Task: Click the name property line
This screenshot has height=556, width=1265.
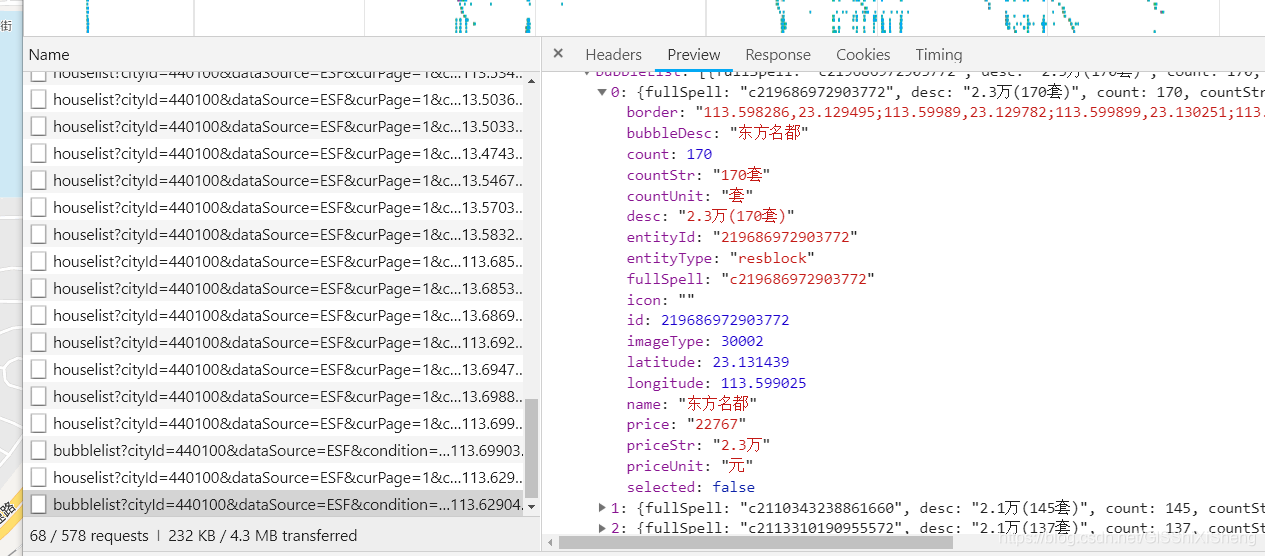Action: [x=692, y=404]
